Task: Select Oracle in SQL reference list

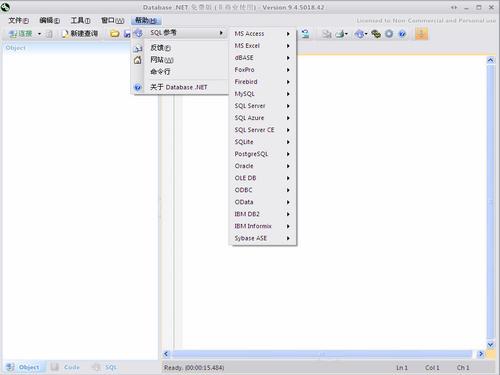Action: tap(263, 166)
